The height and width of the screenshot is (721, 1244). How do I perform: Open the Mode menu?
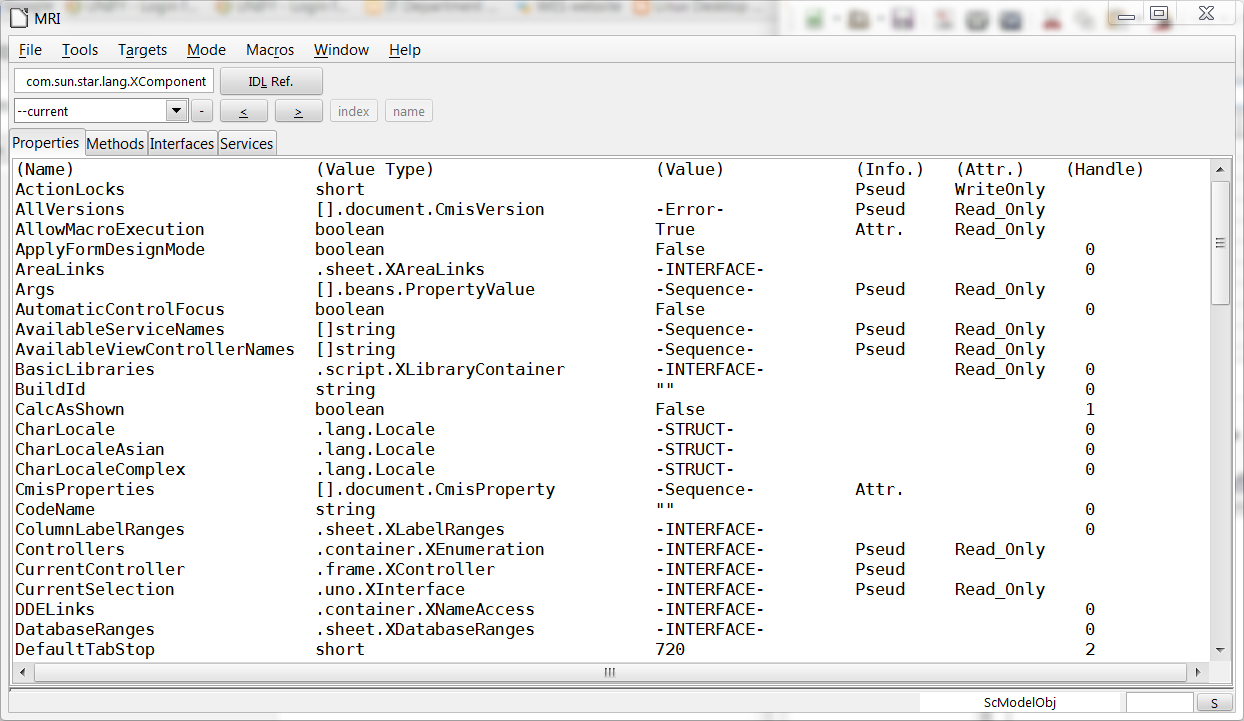click(x=206, y=50)
